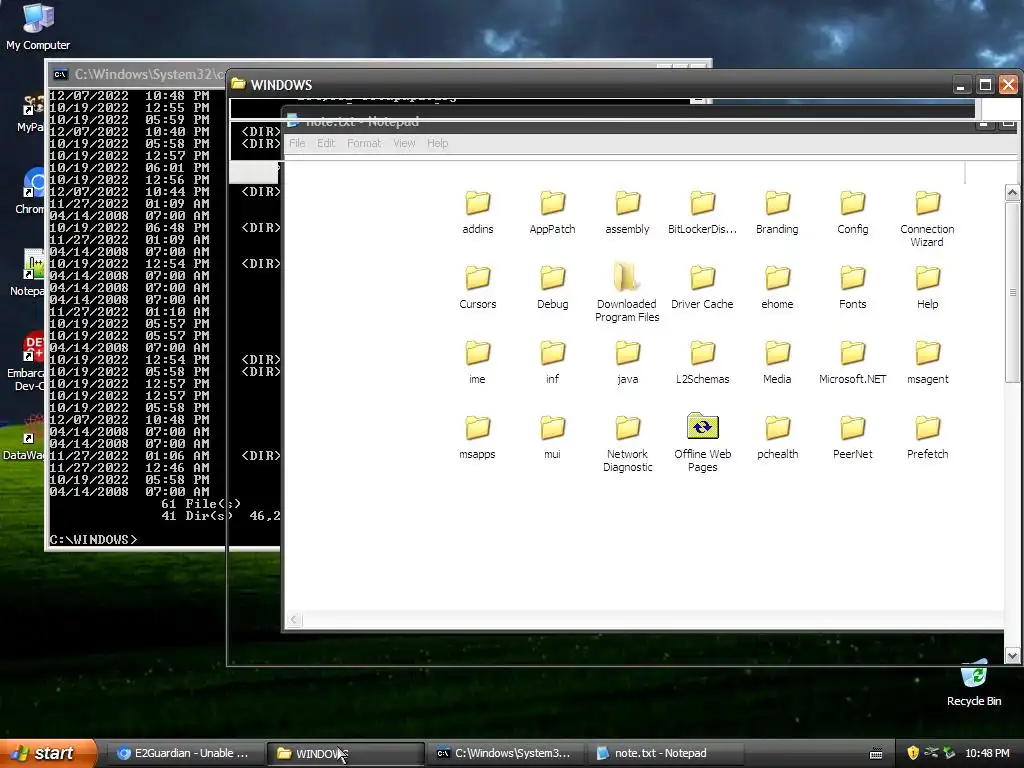Open Notepad View menu
Screen dimensions: 1024x768
coord(404,143)
